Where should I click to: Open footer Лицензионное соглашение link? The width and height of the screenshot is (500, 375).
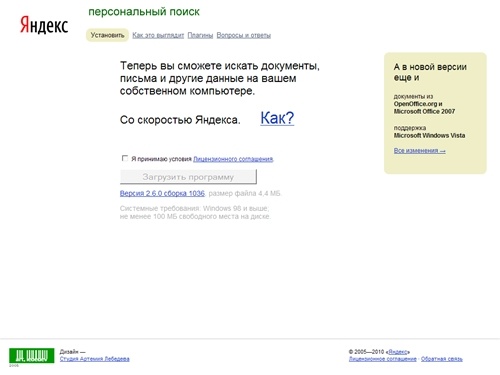383,359
